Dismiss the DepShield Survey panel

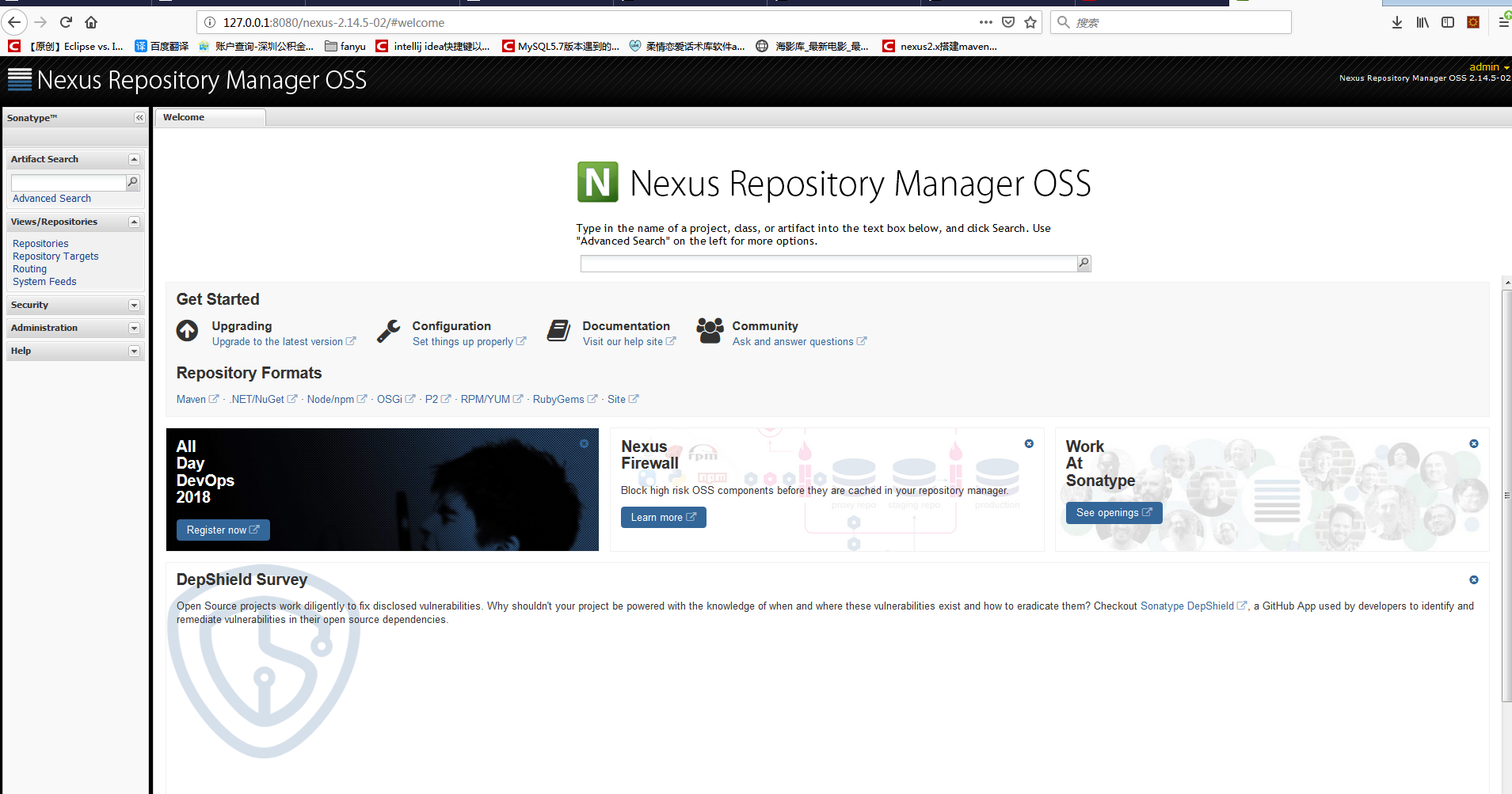click(x=1474, y=580)
